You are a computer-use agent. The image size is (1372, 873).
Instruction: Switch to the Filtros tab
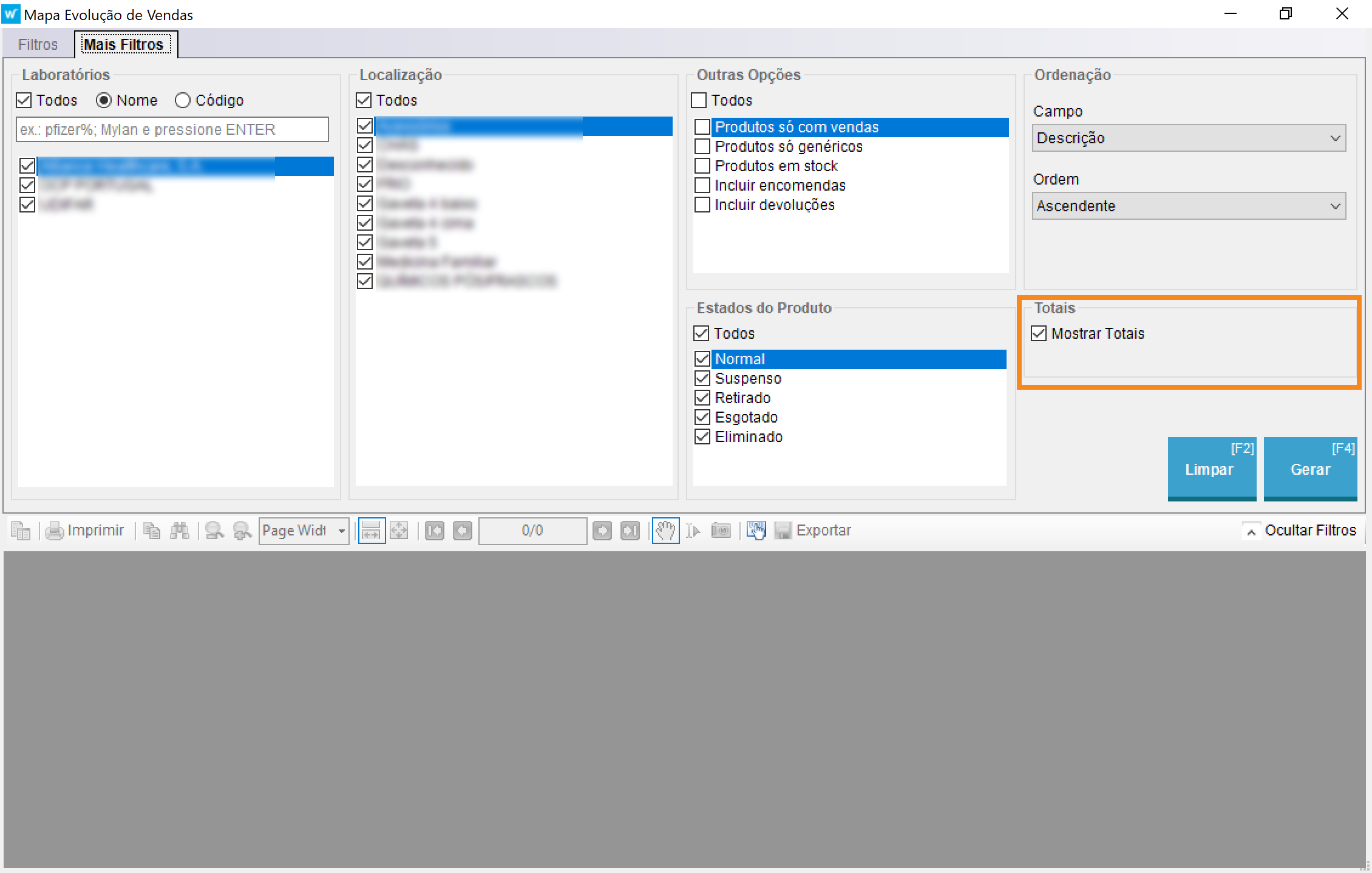[x=38, y=44]
